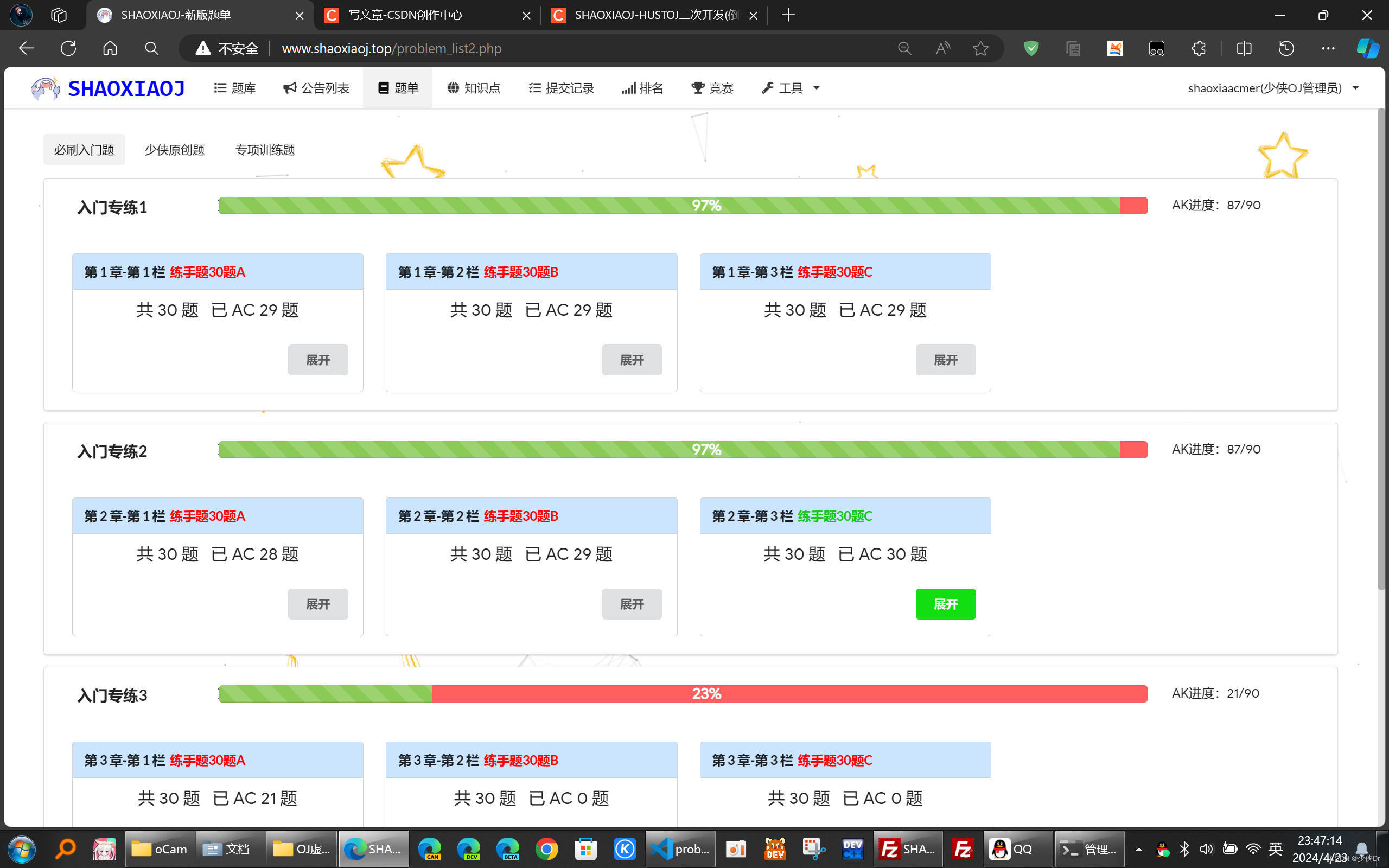Image resolution: width=1389 pixels, height=868 pixels.
Task: Click the website address bar URL
Action: click(x=391, y=48)
